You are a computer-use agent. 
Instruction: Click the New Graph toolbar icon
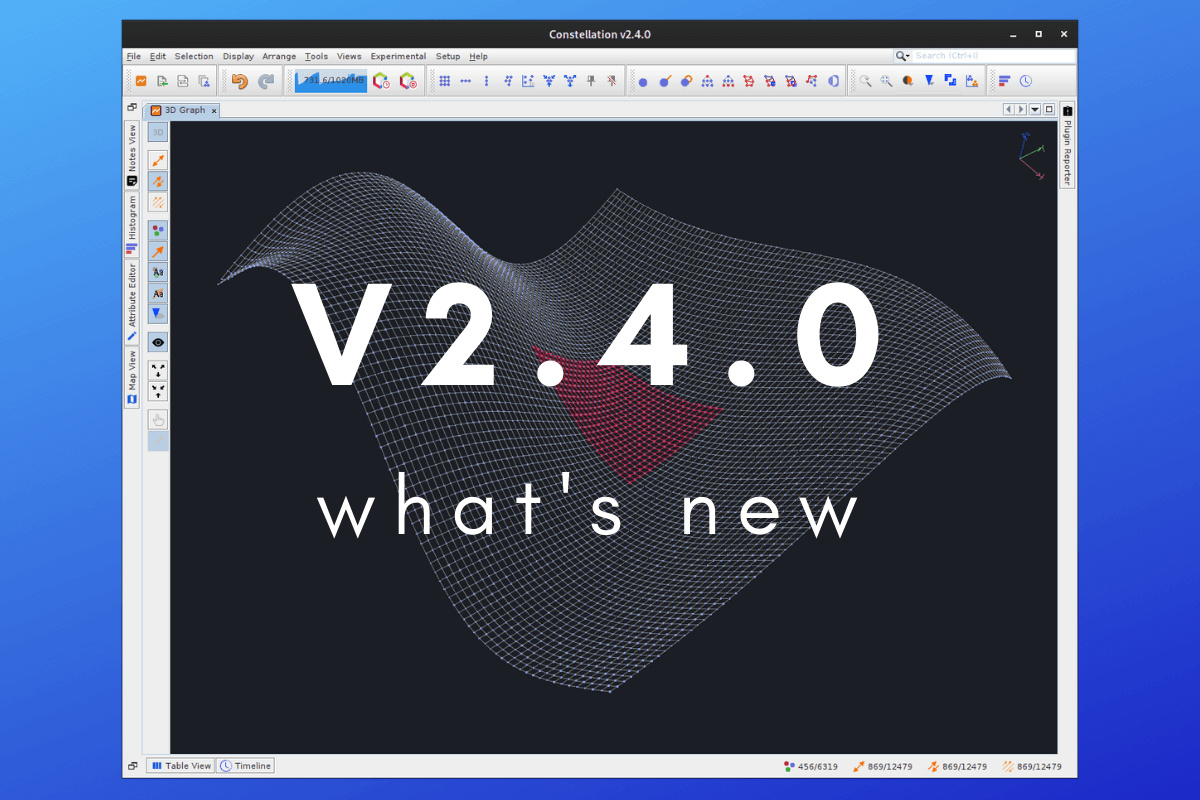142,82
